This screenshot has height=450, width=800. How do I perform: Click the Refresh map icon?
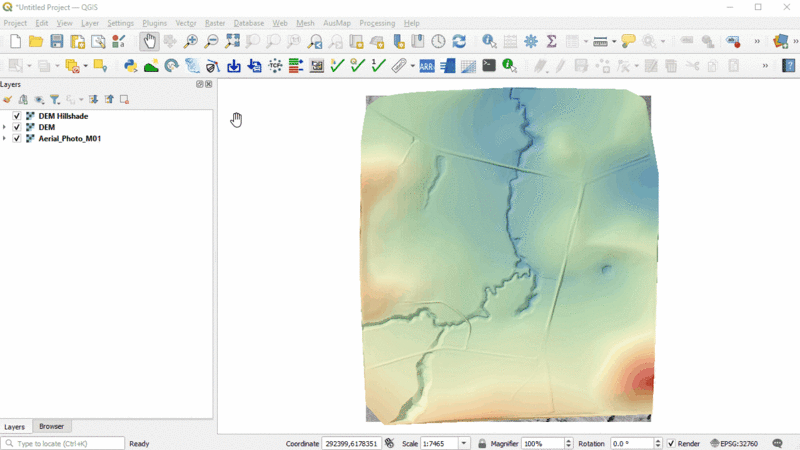click(x=459, y=42)
